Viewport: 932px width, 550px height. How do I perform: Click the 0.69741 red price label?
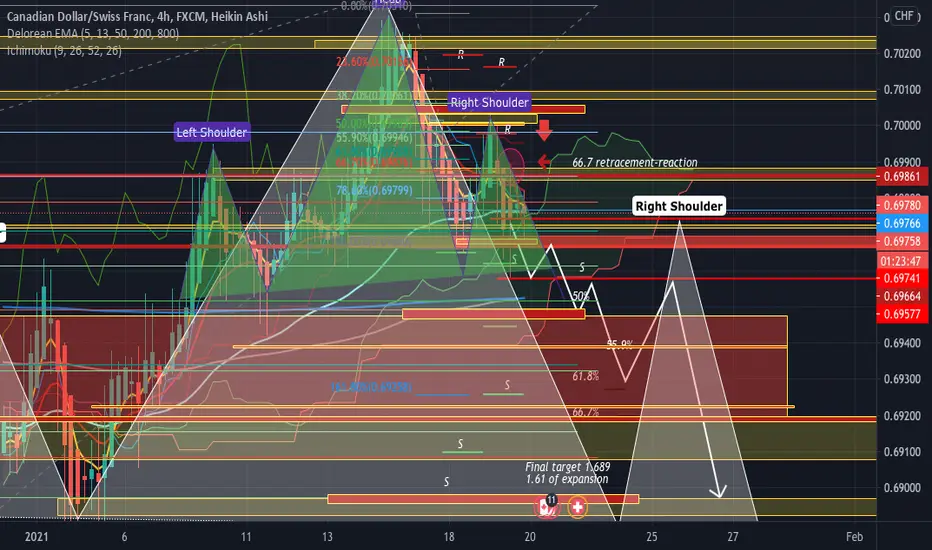pos(902,278)
